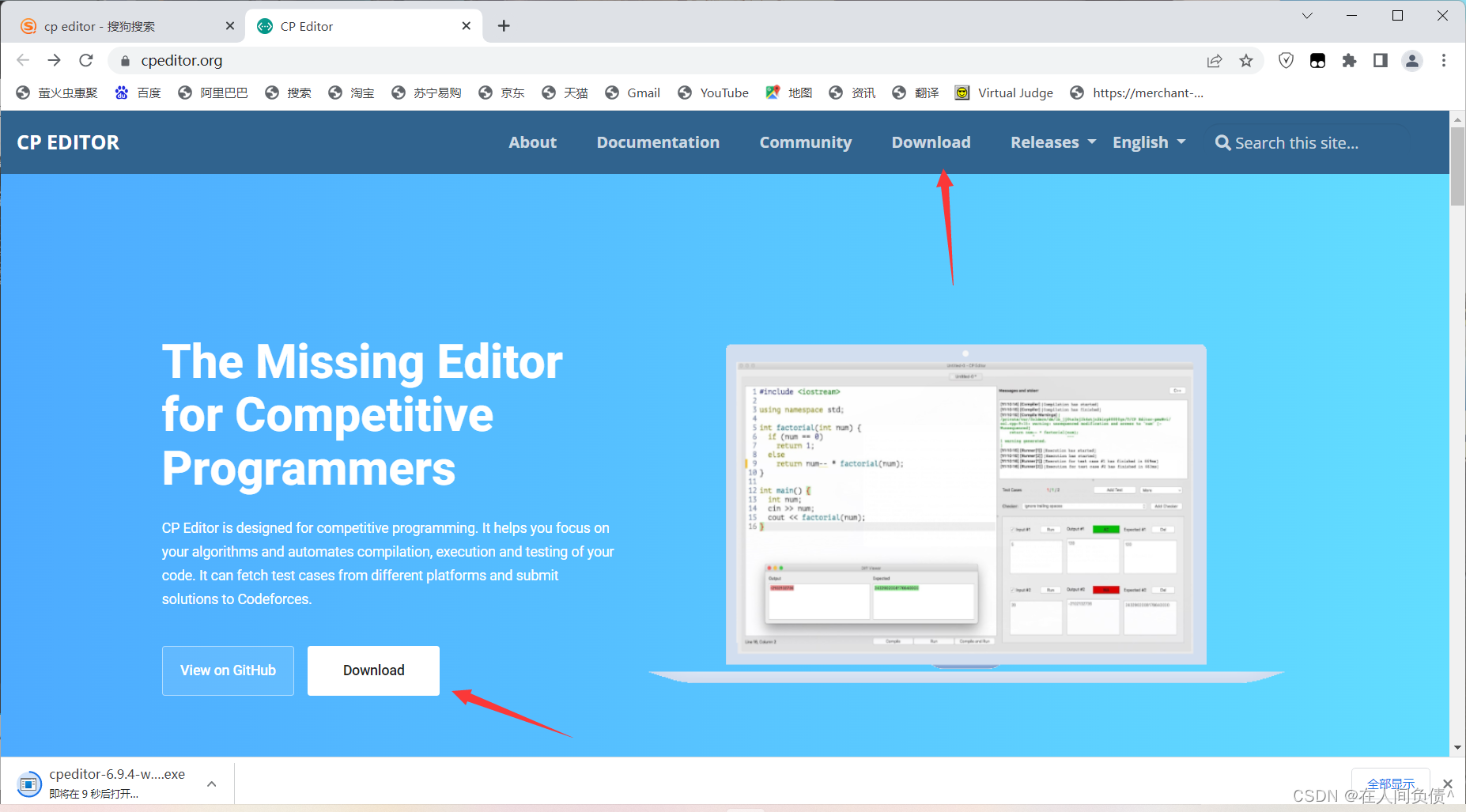Open the About nav item
This screenshot has height=812, width=1466.
coord(533,142)
